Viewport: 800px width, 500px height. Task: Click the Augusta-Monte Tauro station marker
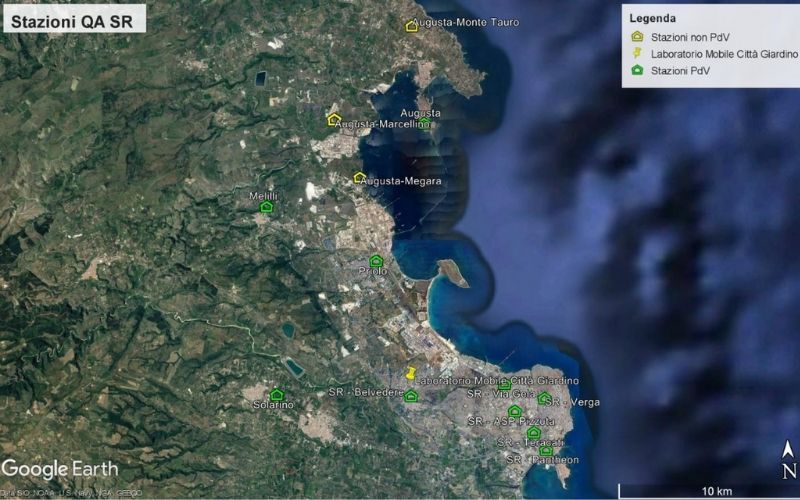(411, 26)
